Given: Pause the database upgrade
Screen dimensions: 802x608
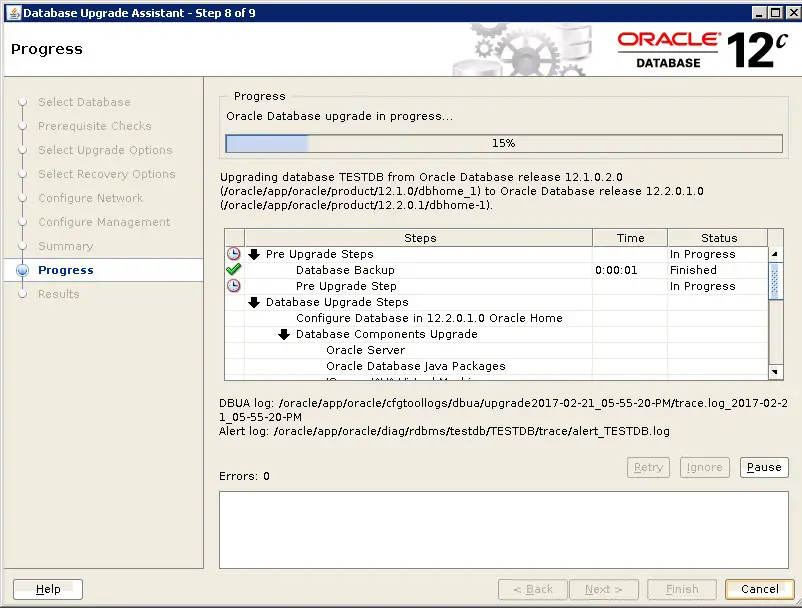Looking at the screenshot, I should pos(764,467).
